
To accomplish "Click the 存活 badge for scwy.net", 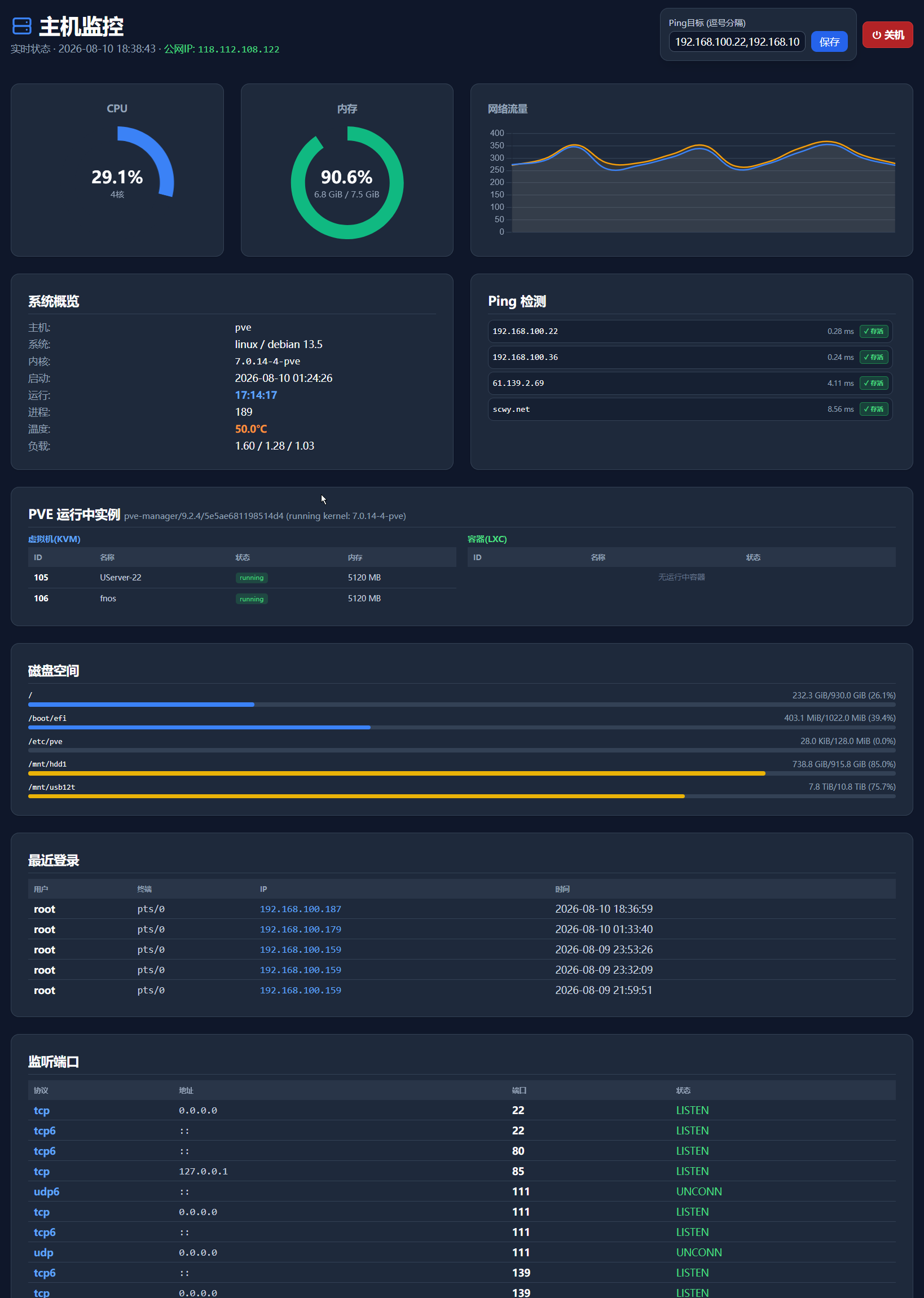I will [874, 409].
